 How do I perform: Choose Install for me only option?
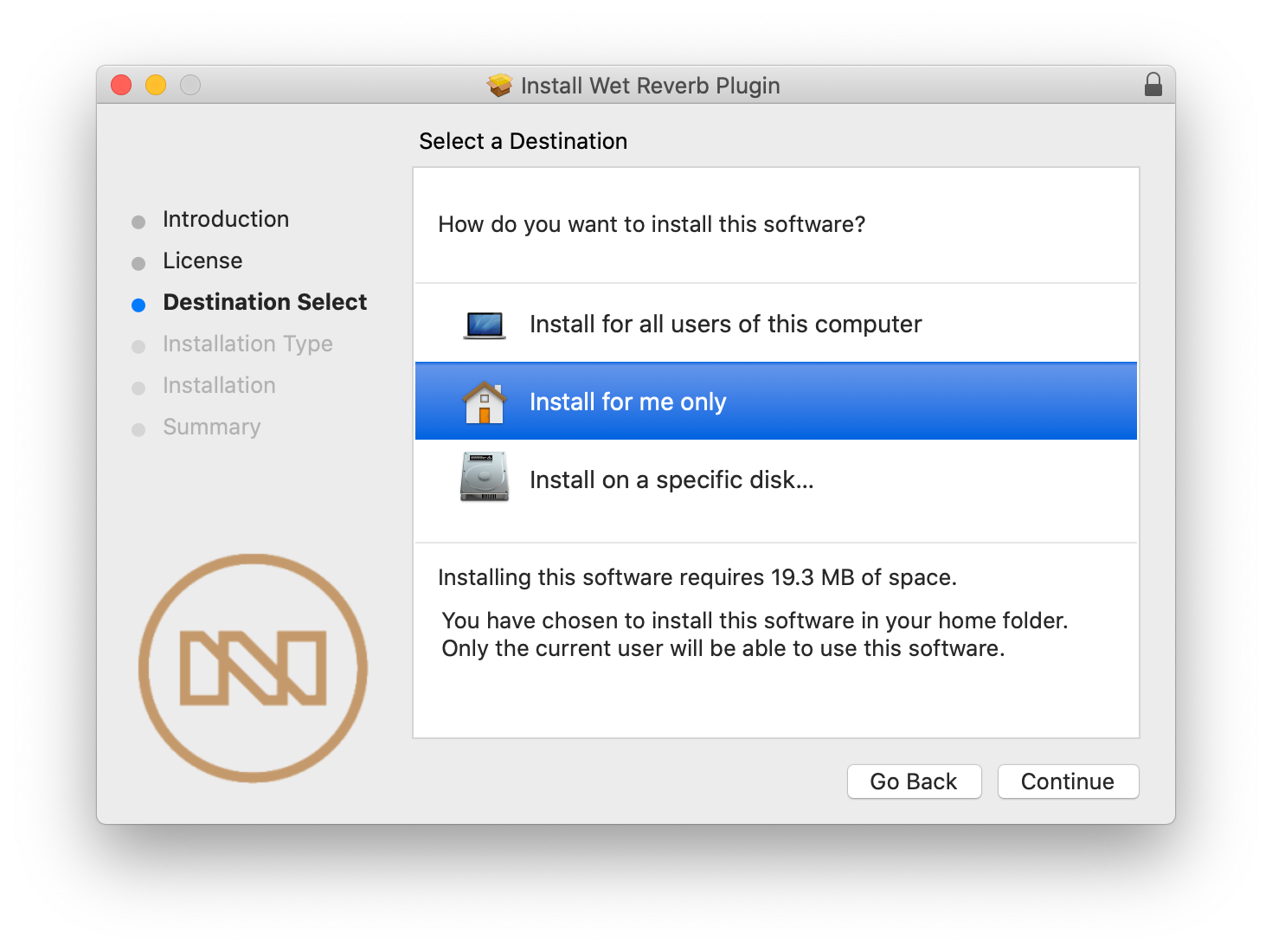776,402
